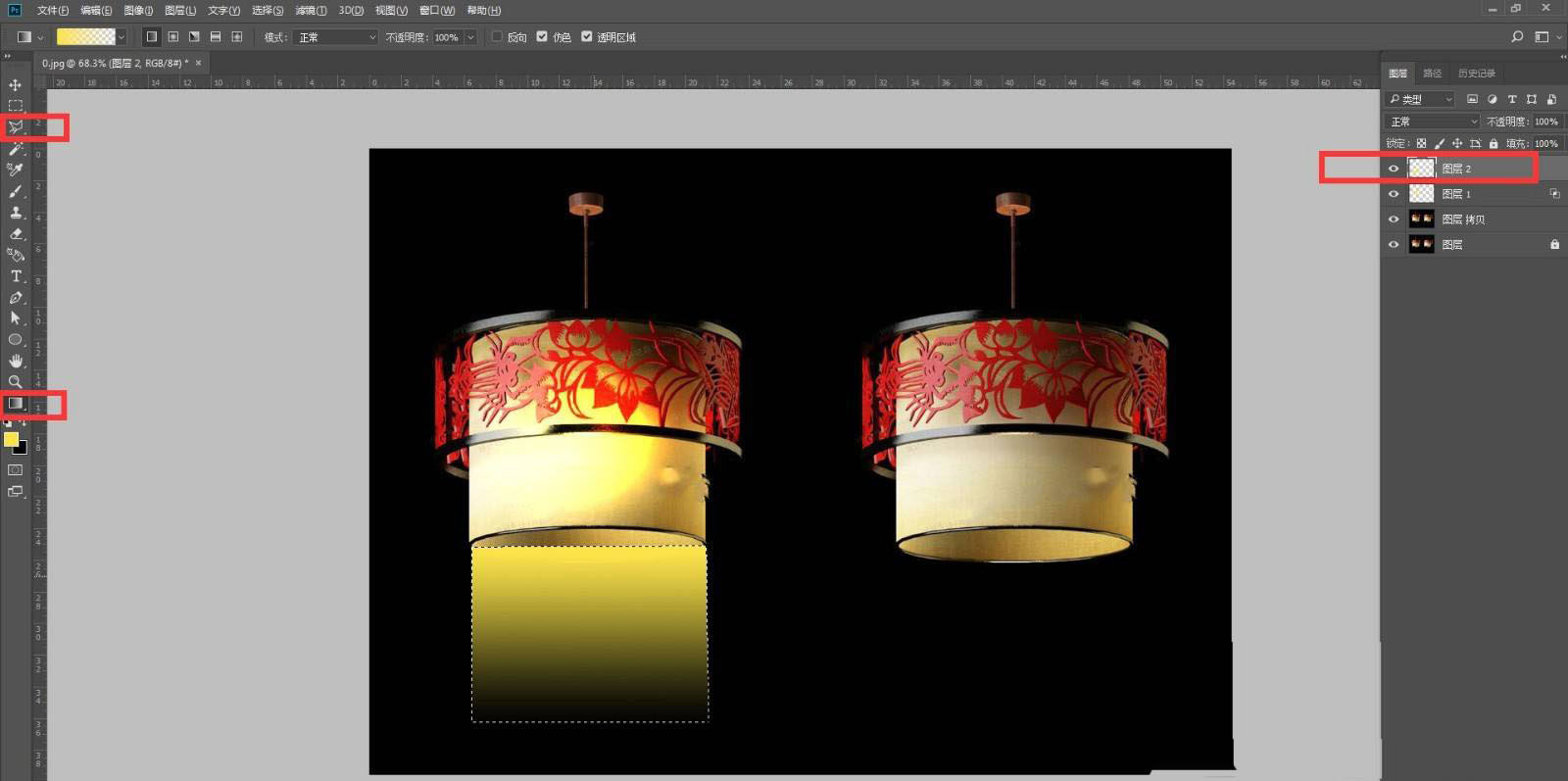This screenshot has width=1568, height=781.
Task: Pick the Brush tool in toolbar
Action: (16, 191)
